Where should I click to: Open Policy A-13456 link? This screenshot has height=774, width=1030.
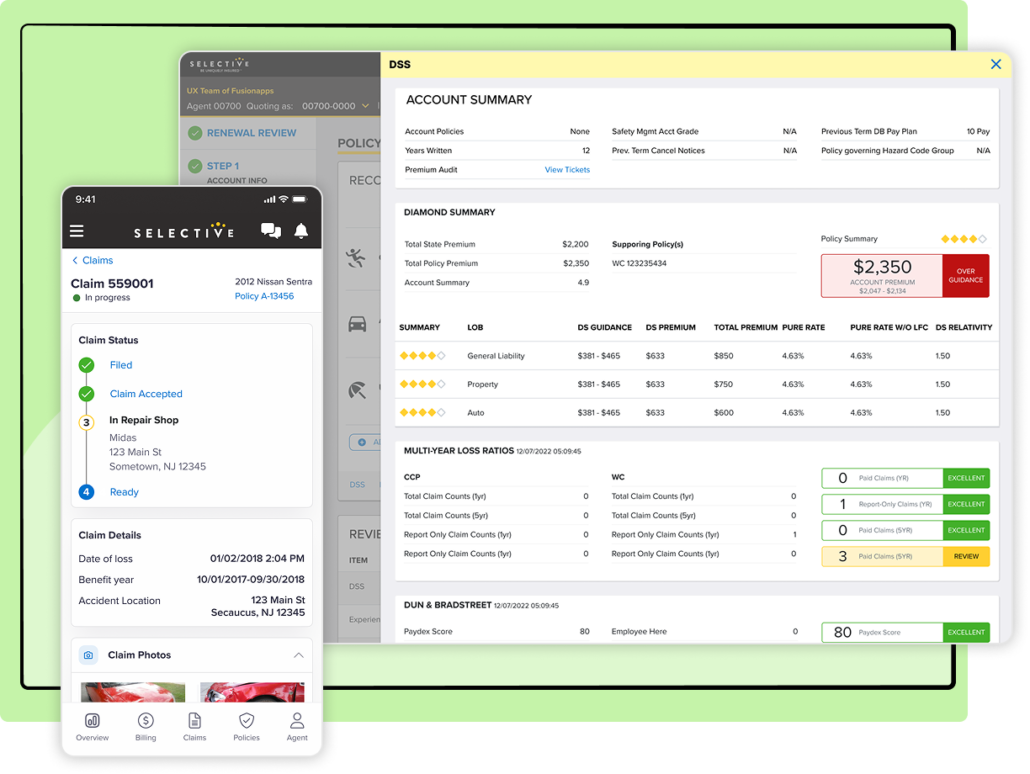click(264, 296)
